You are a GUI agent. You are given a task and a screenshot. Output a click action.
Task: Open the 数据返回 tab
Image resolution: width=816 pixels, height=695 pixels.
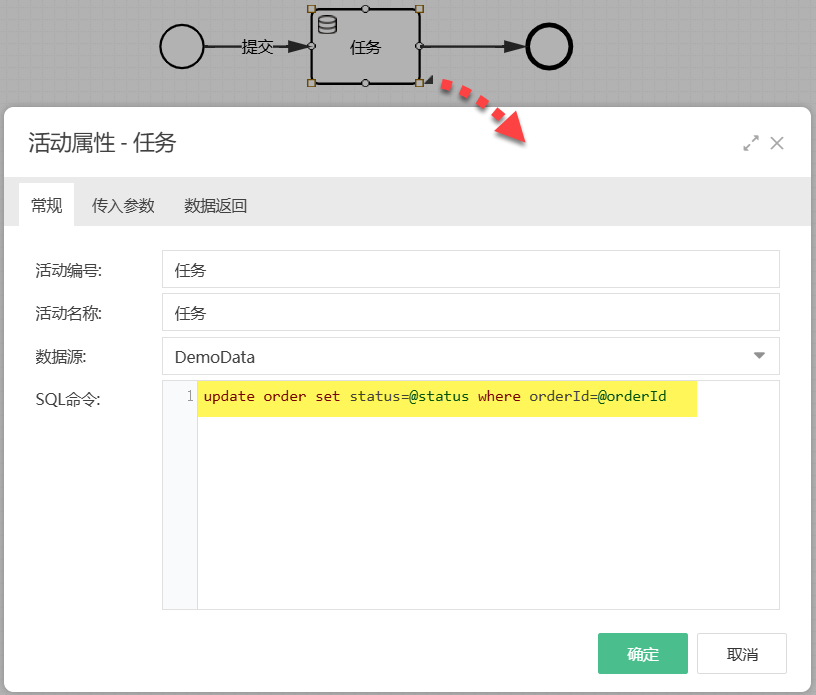click(x=213, y=205)
